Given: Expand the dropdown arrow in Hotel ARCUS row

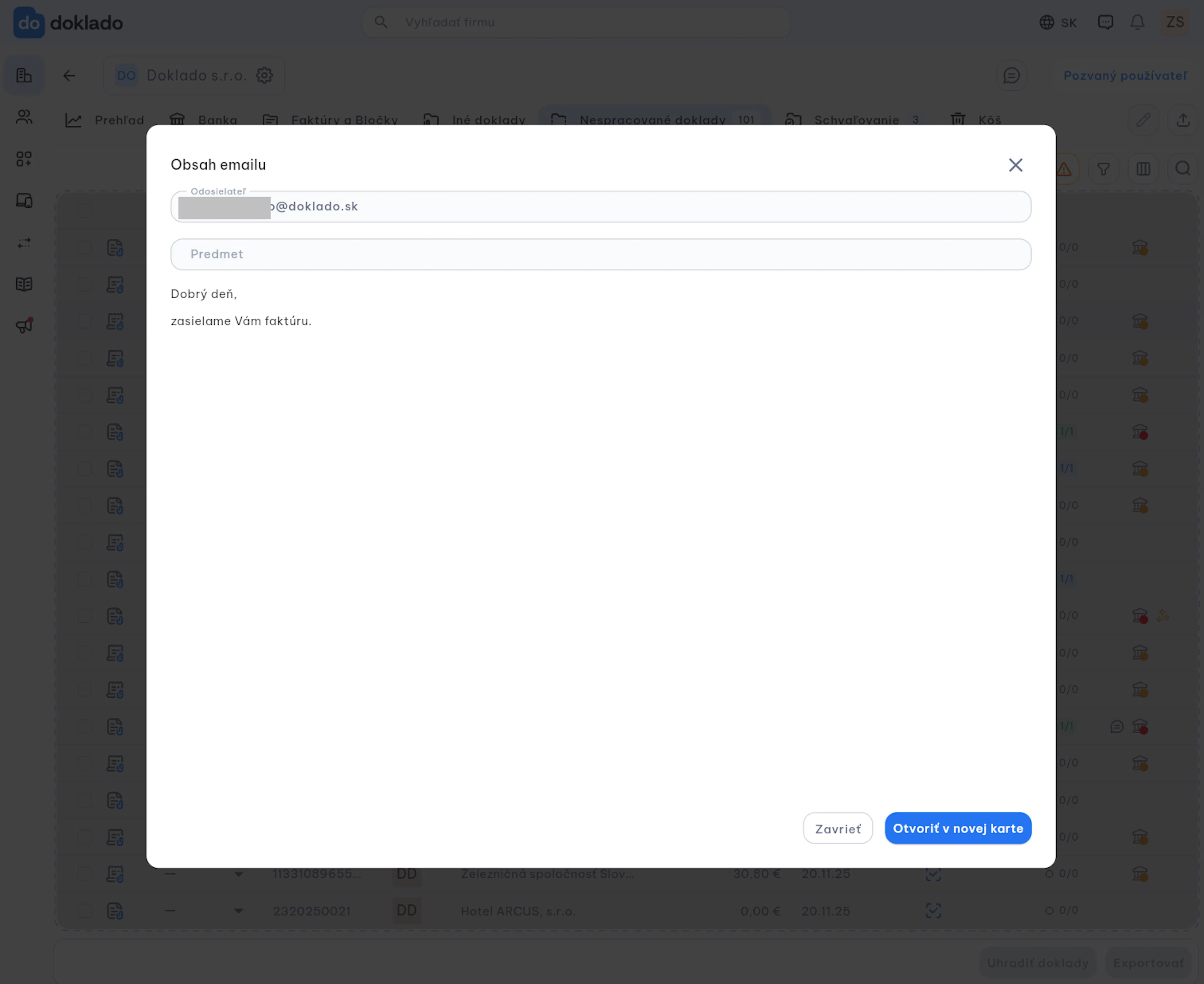Looking at the screenshot, I should click(x=239, y=911).
